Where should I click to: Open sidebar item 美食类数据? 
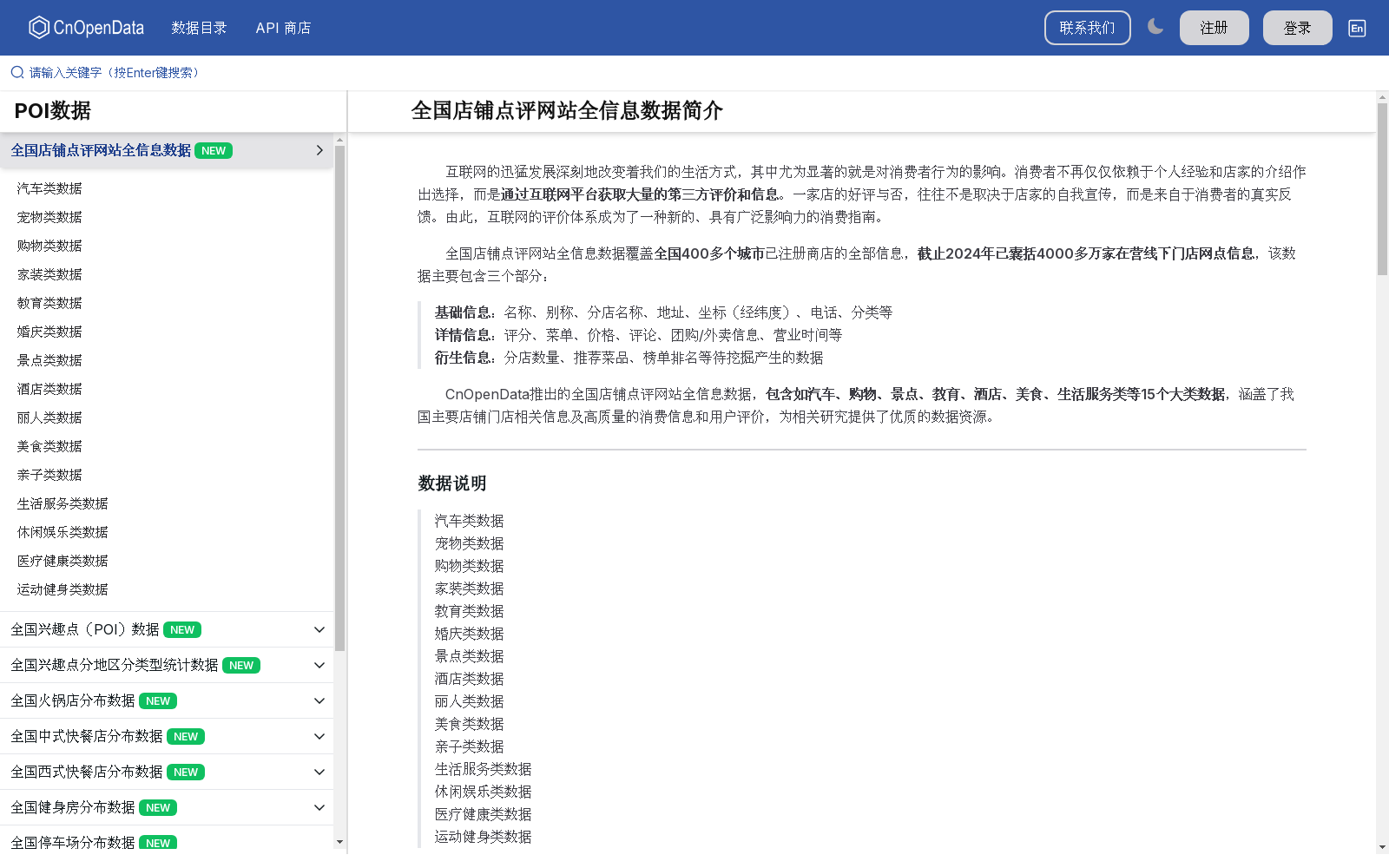point(49,446)
